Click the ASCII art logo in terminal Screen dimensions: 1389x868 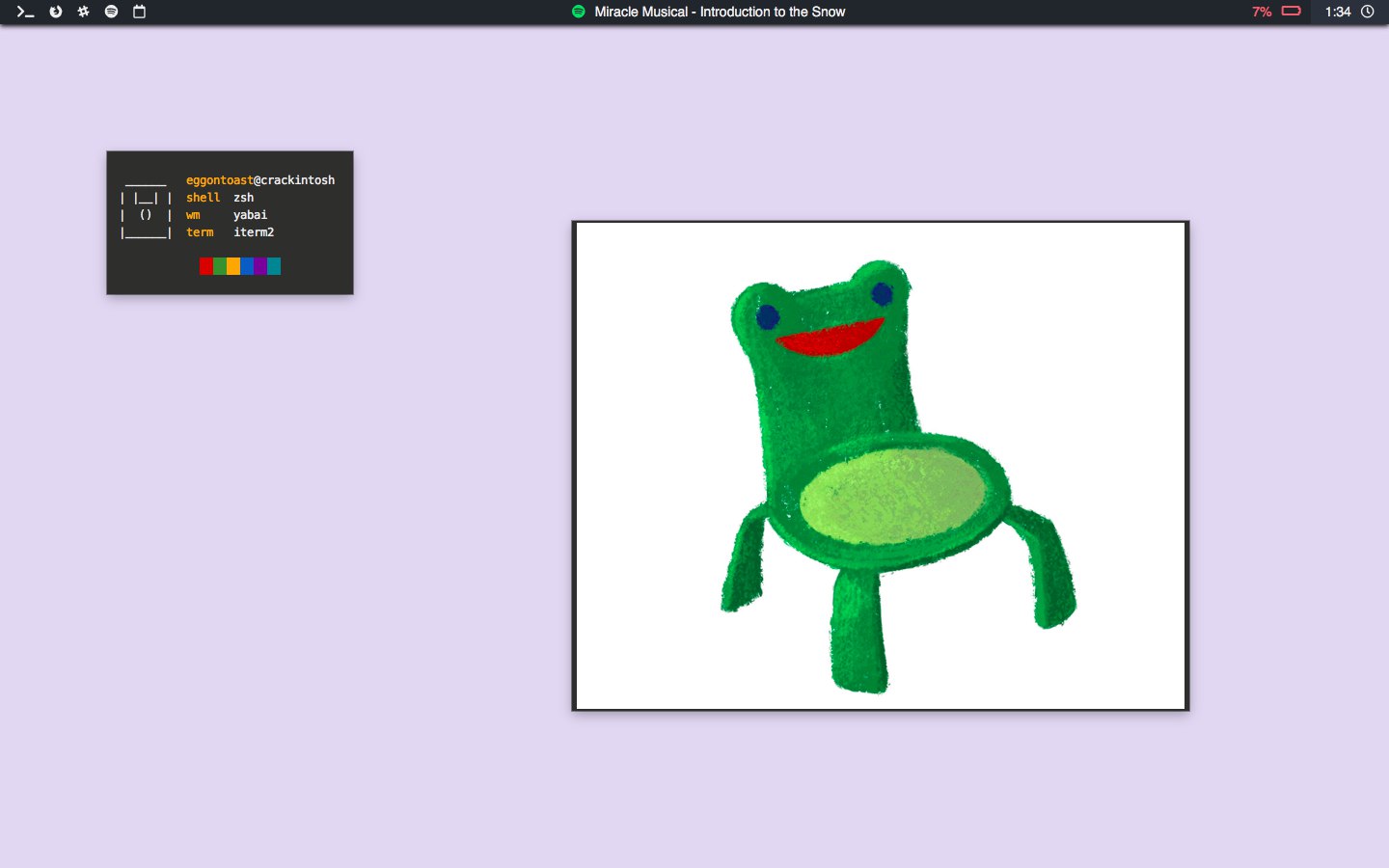146,210
